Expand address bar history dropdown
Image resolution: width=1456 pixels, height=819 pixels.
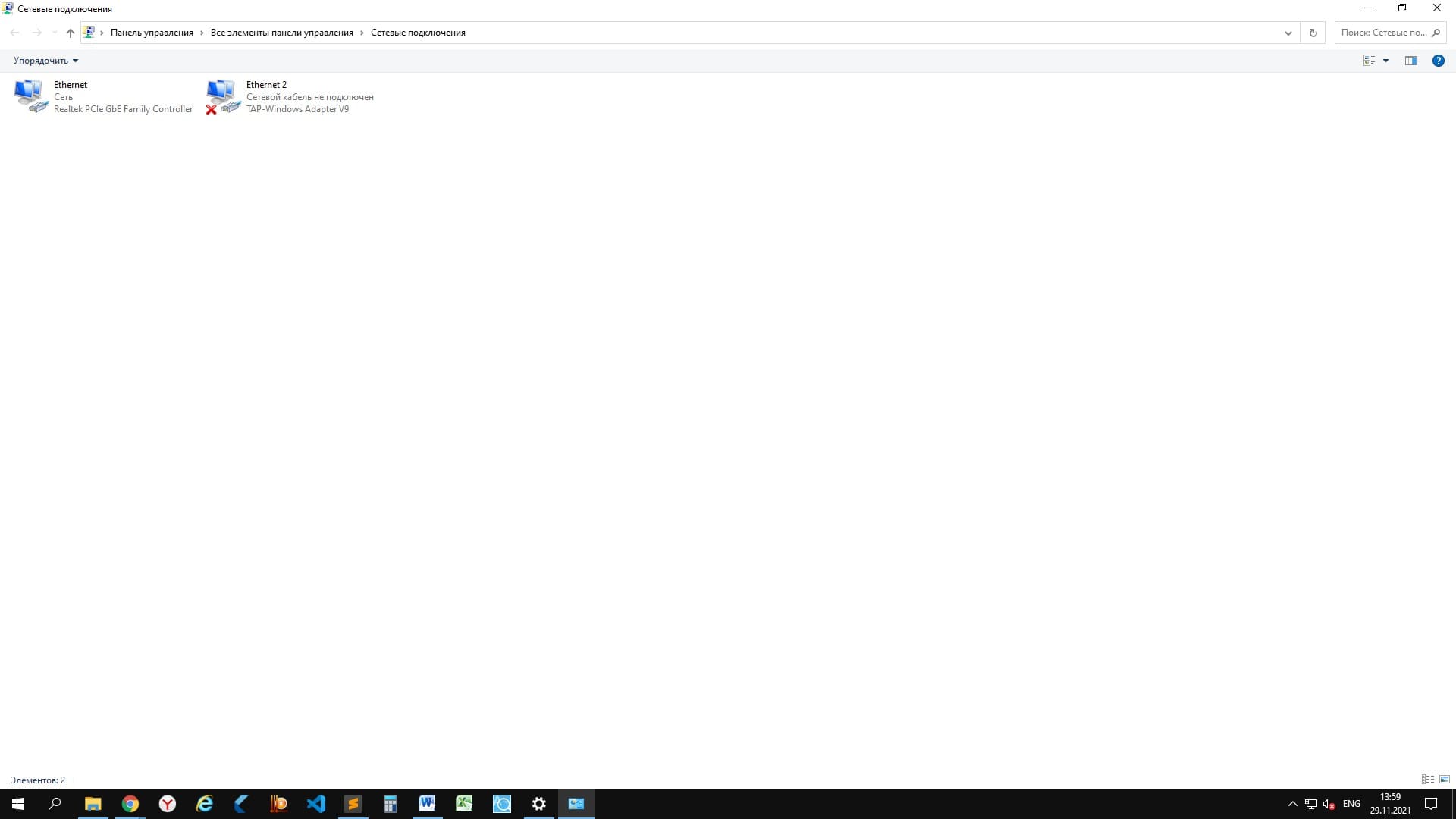1288,33
